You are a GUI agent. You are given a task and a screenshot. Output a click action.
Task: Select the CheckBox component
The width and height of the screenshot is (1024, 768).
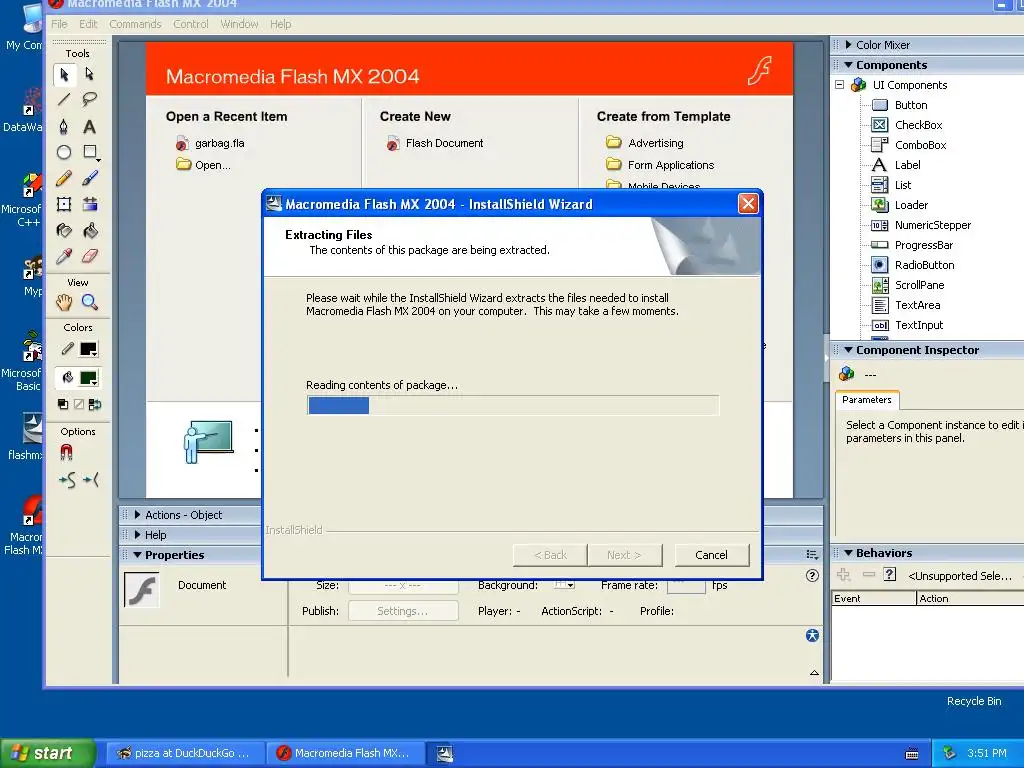(x=908, y=125)
